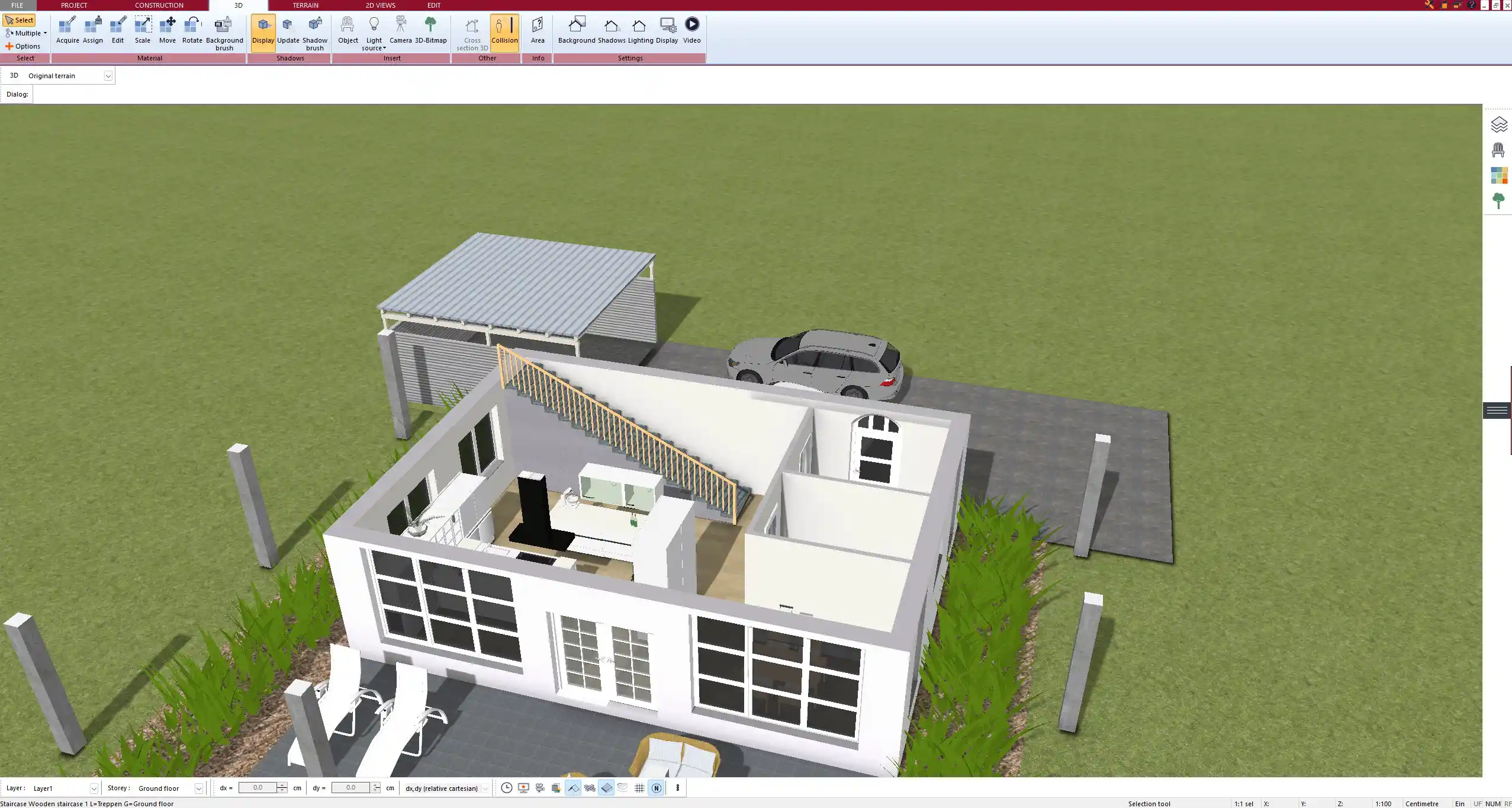Select the Shadow brush tool
1512x808 pixels.
coord(315,33)
